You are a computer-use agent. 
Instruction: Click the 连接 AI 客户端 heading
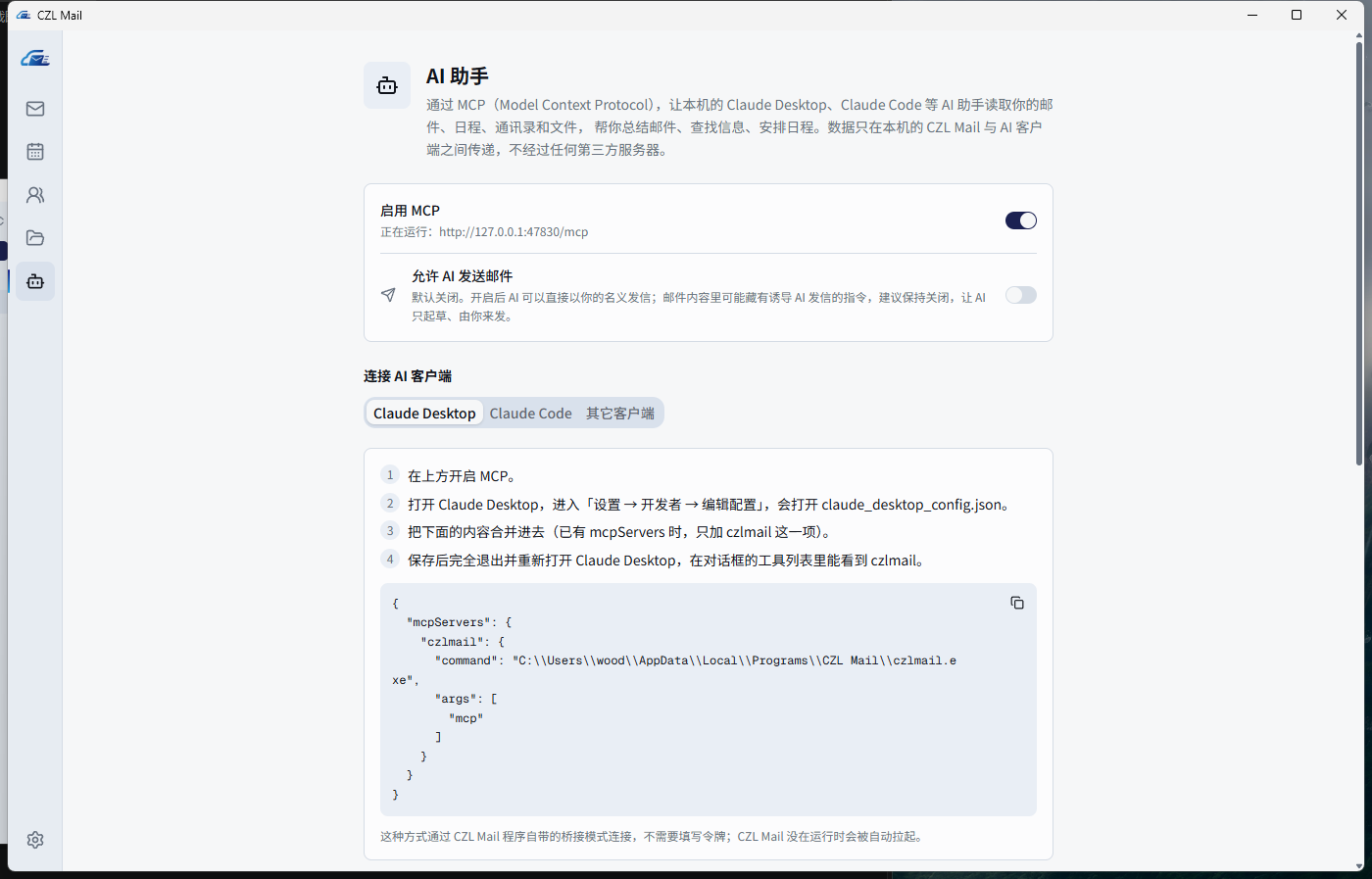(408, 376)
